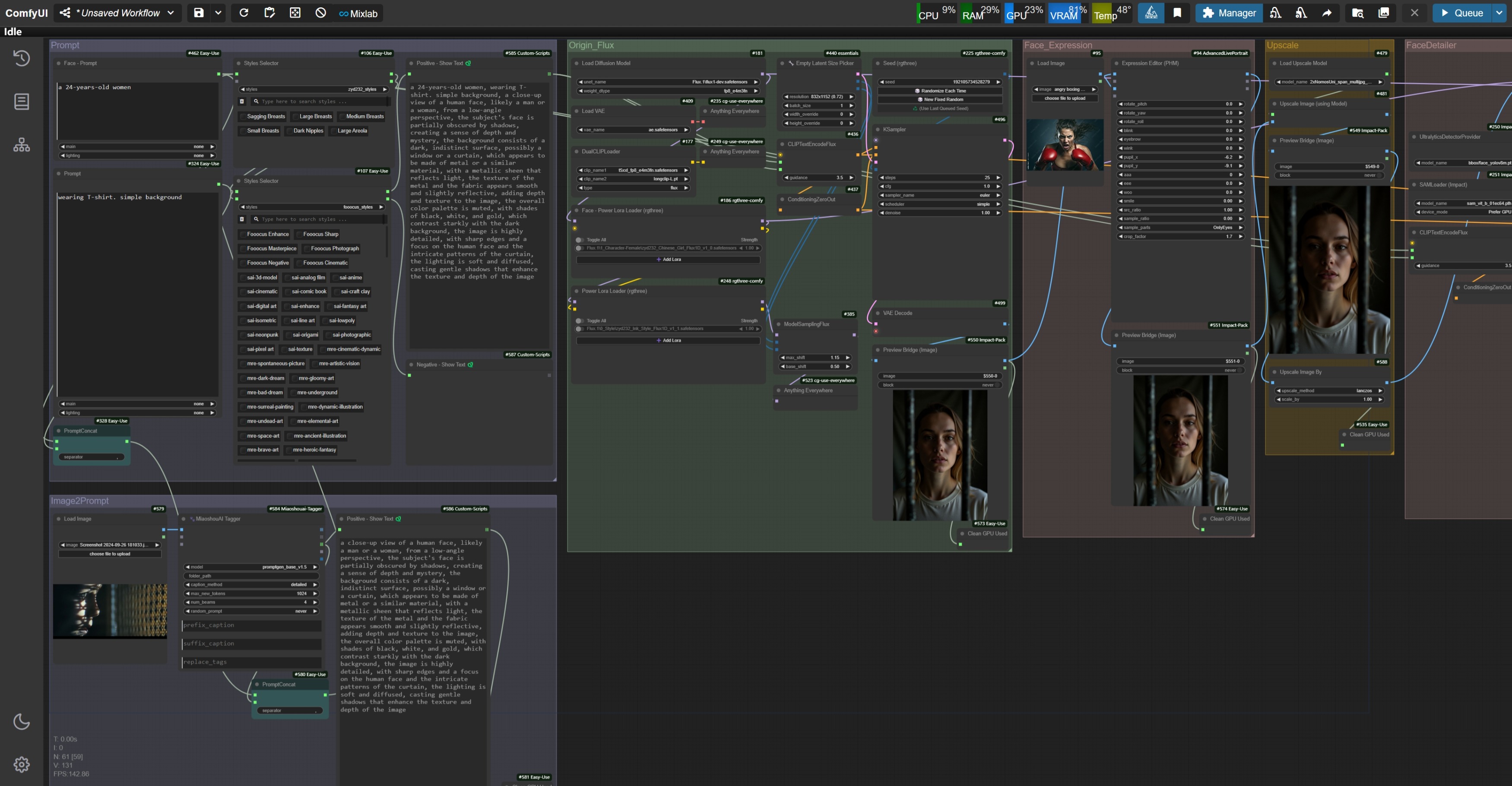Screen dimensions: 1512x786
Task: Click the green link icon on Negative - Show Text
Action: (x=470, y=364)
